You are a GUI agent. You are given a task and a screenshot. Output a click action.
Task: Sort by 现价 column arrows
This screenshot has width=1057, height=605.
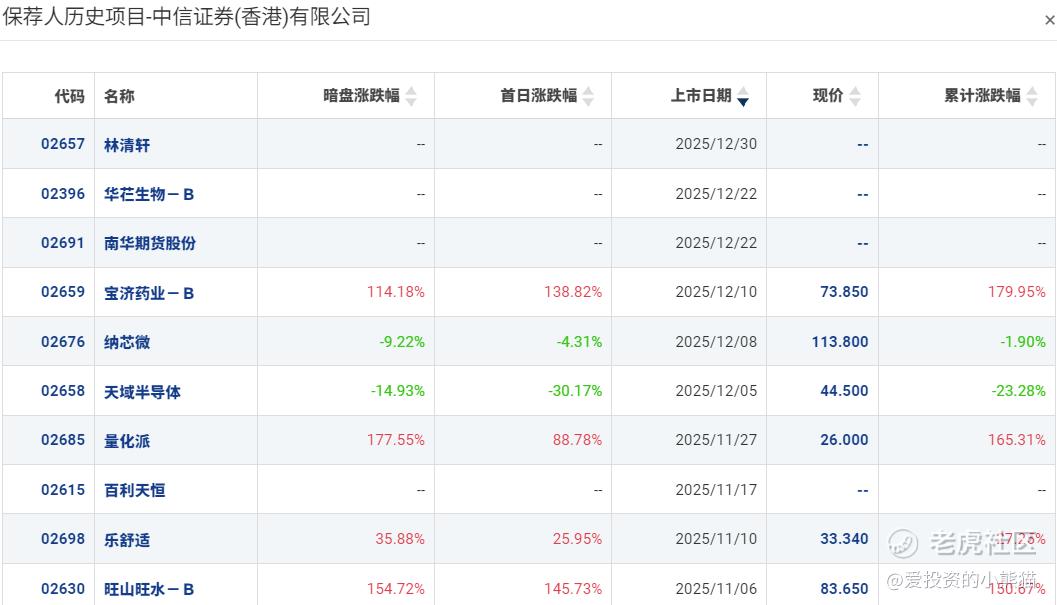pyautogui.click(x=855, y=96)
